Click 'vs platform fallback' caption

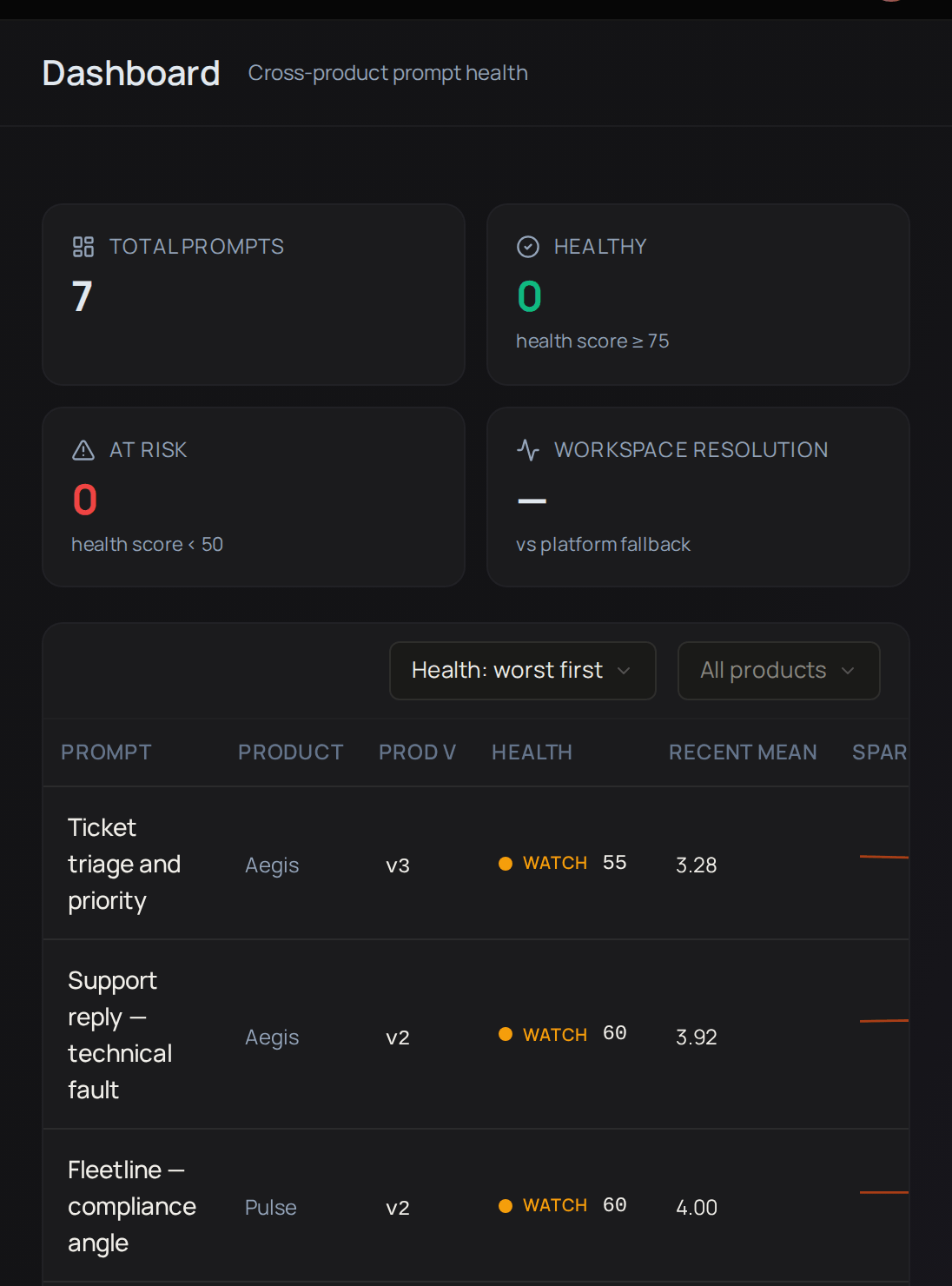click(603, 545)
